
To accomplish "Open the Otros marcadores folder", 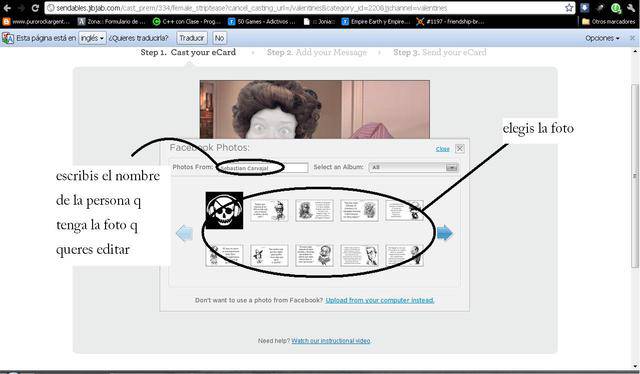I will pyautogui.click(x=609, y=22).
